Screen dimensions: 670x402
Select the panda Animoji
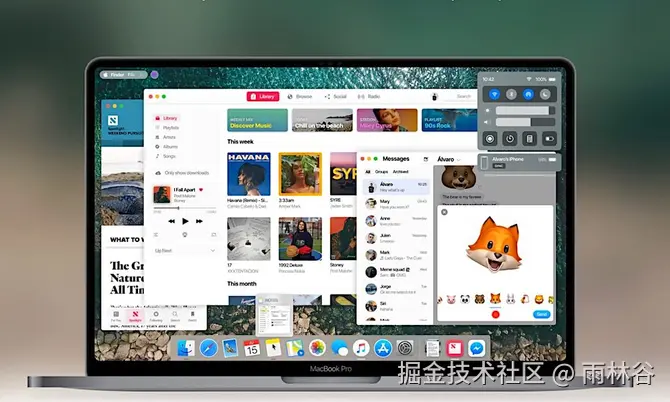[465, 299]
